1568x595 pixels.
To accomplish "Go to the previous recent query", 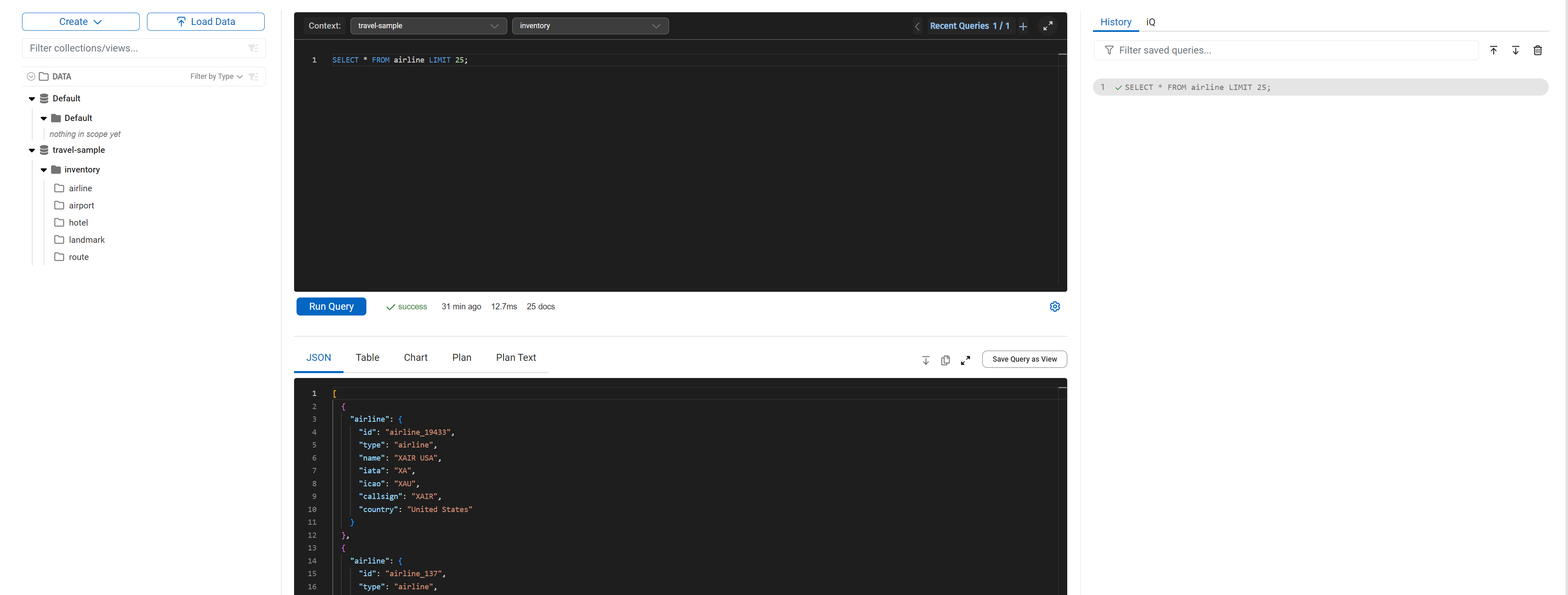I will tap(917, 26).
